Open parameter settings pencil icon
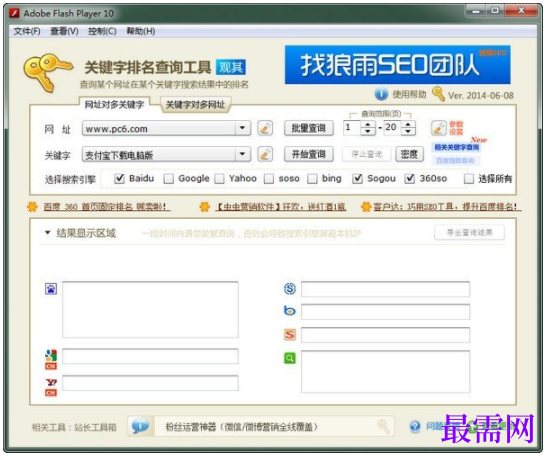The width and height of the screenshot is (553, 460). [x=438, y=128]
